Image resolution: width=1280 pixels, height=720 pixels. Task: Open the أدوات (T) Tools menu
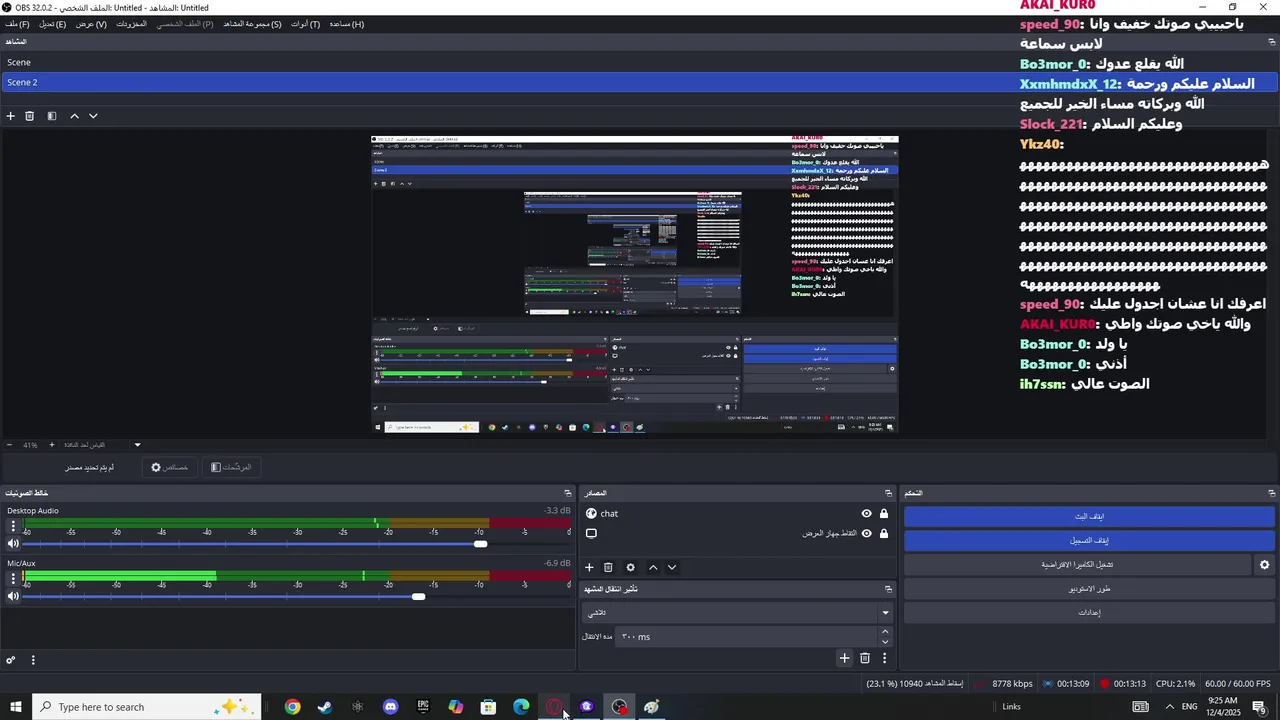pos(305,24)
